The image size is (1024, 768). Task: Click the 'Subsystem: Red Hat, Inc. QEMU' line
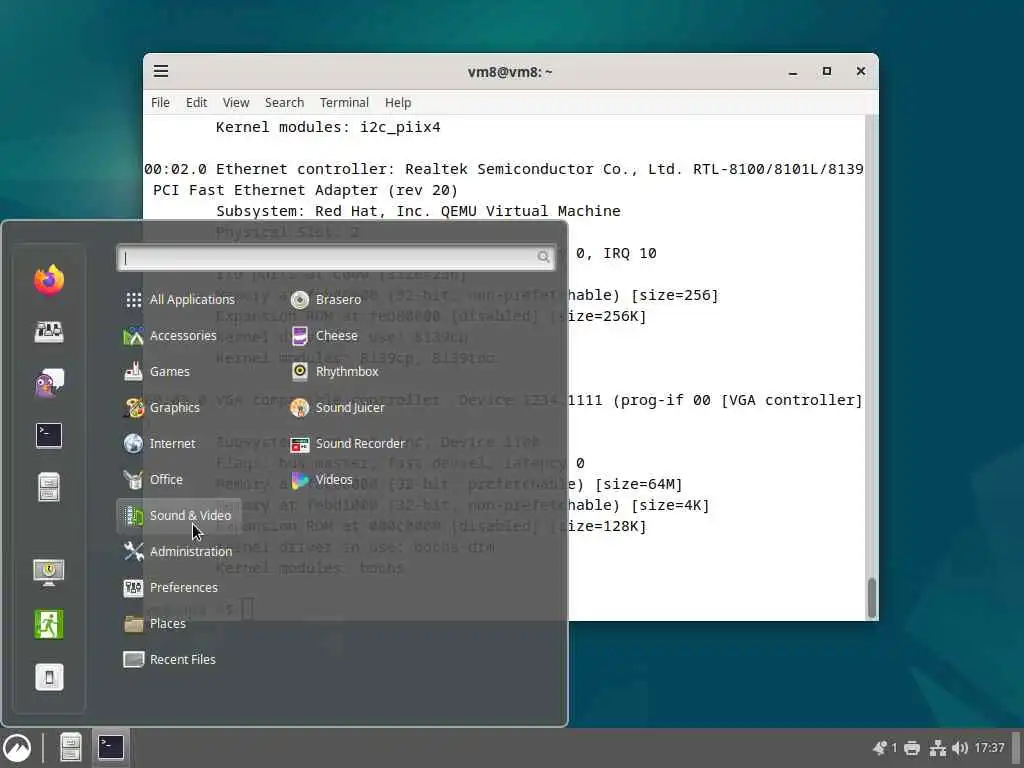[419, 211]
